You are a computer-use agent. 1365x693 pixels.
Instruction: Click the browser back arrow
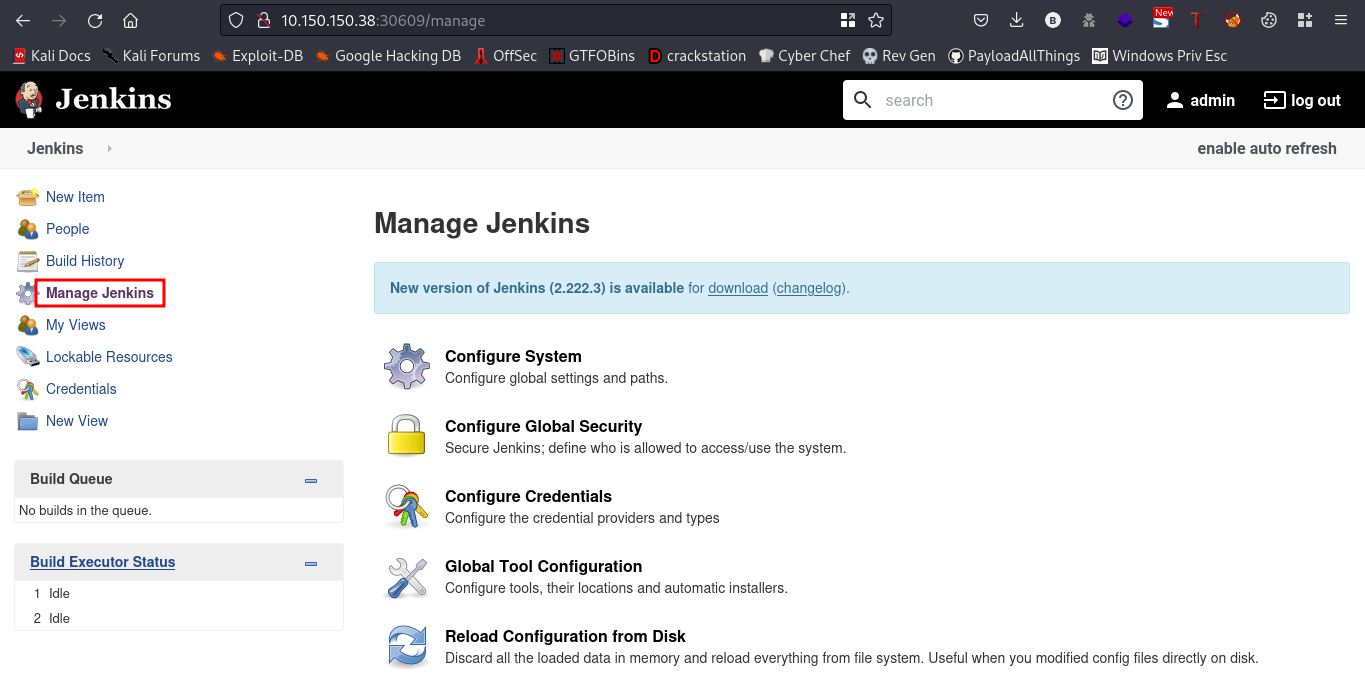tap(23, 20)
